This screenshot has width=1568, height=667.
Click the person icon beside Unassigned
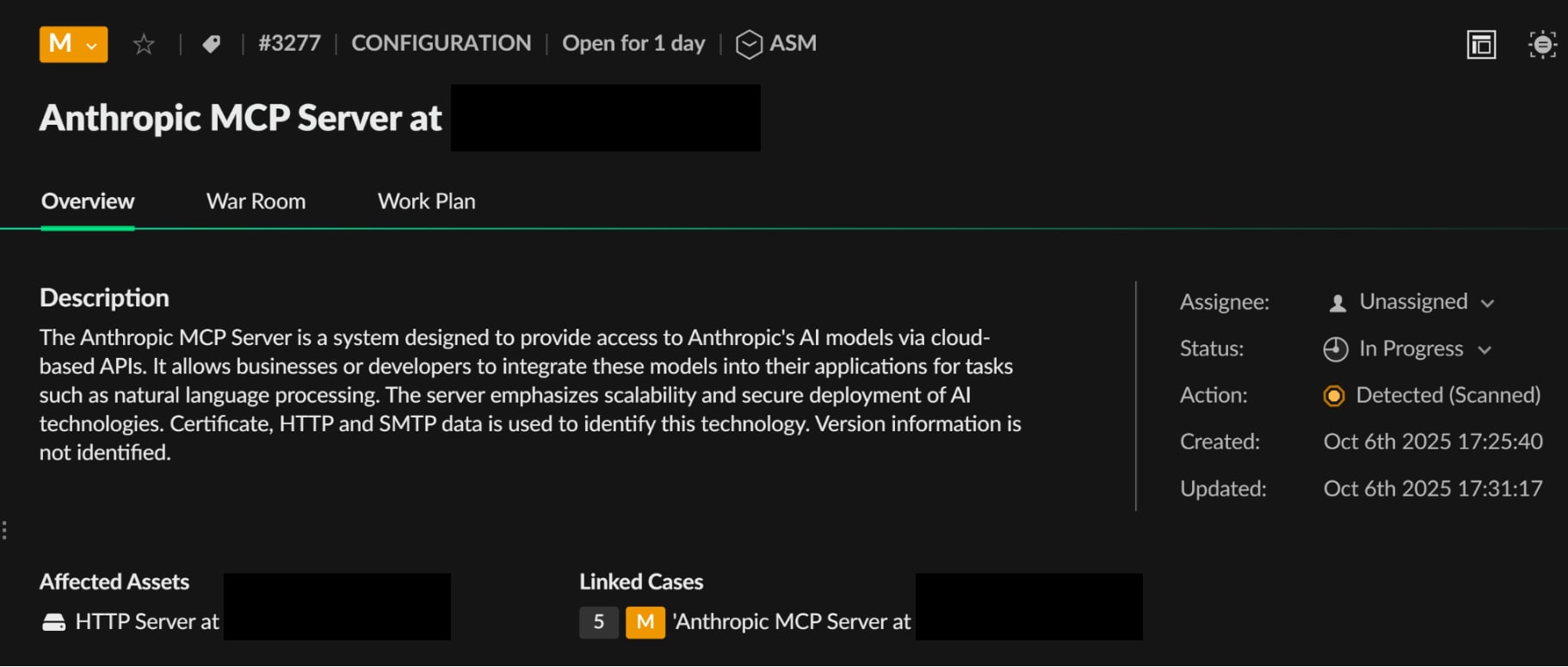[x=1337, y=303]
